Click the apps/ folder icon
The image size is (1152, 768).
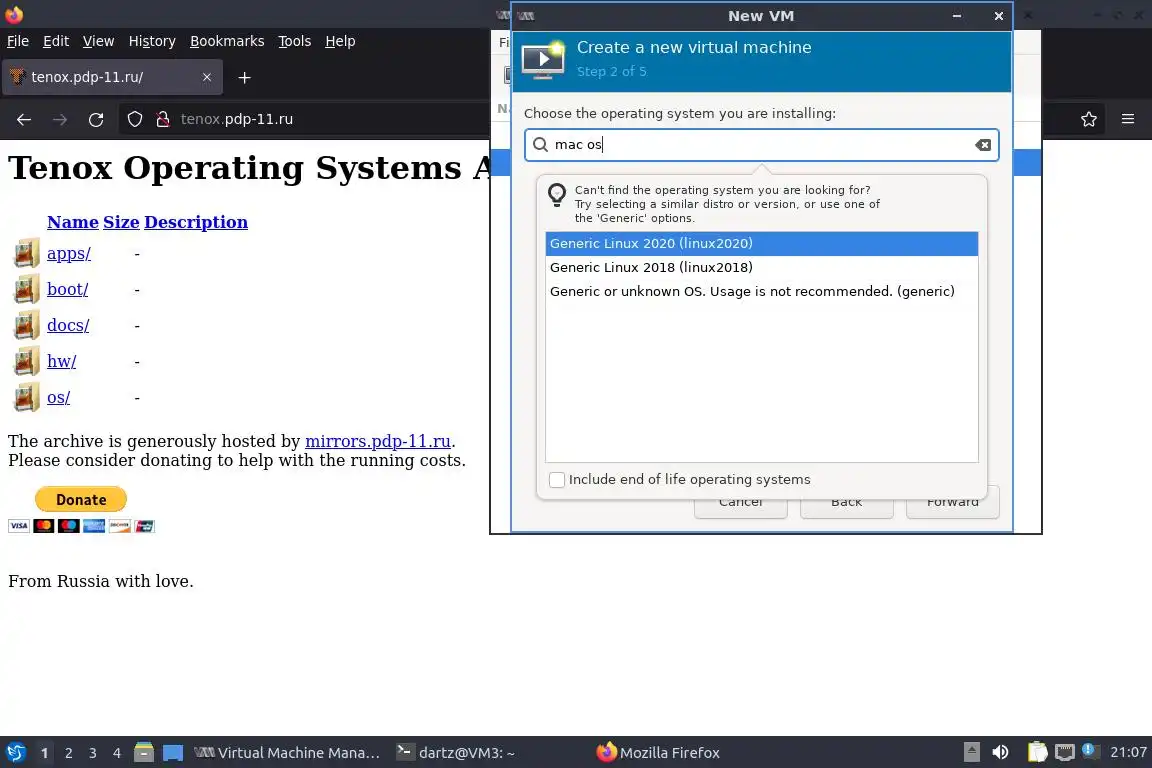click(26, 254)
